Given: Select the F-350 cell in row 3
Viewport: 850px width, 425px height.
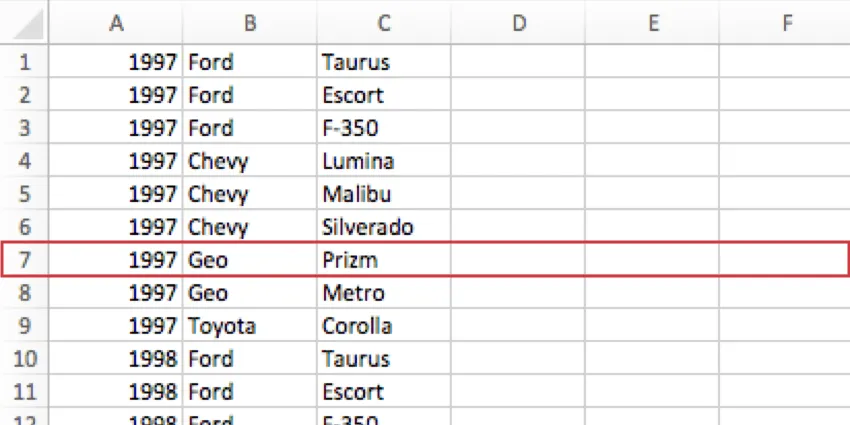Looking at the screenshot, I should tap(383, 128).
